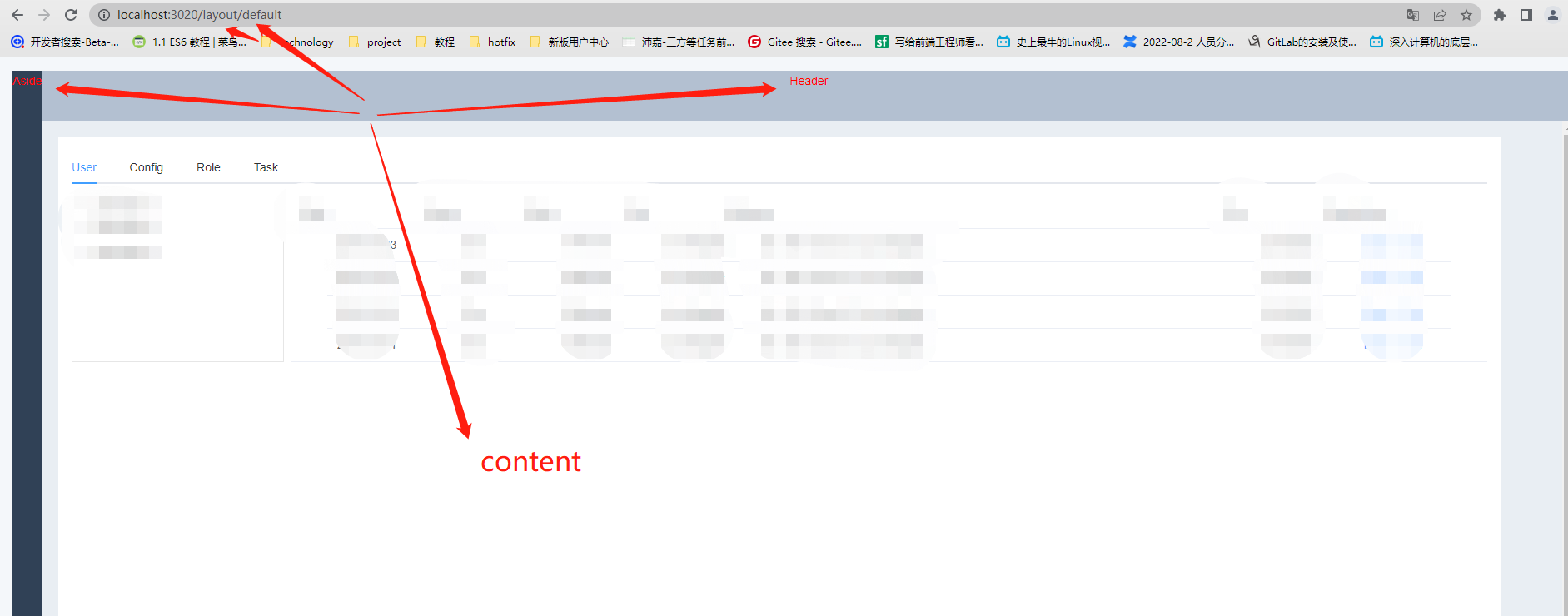Open the 沛霸-三方等任务前 bookmark
Screen dimensions: 1568x616
pyautogui.click(x=679, y=42)
